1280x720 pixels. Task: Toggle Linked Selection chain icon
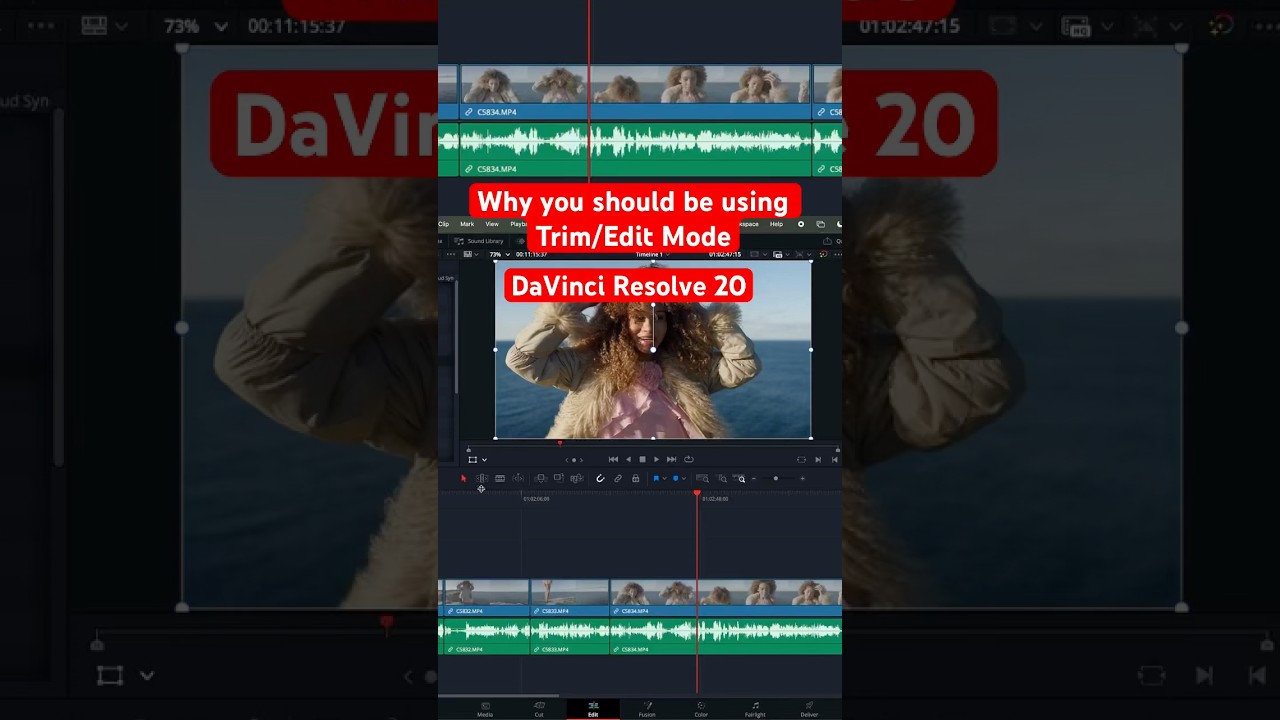click(618, 478)
